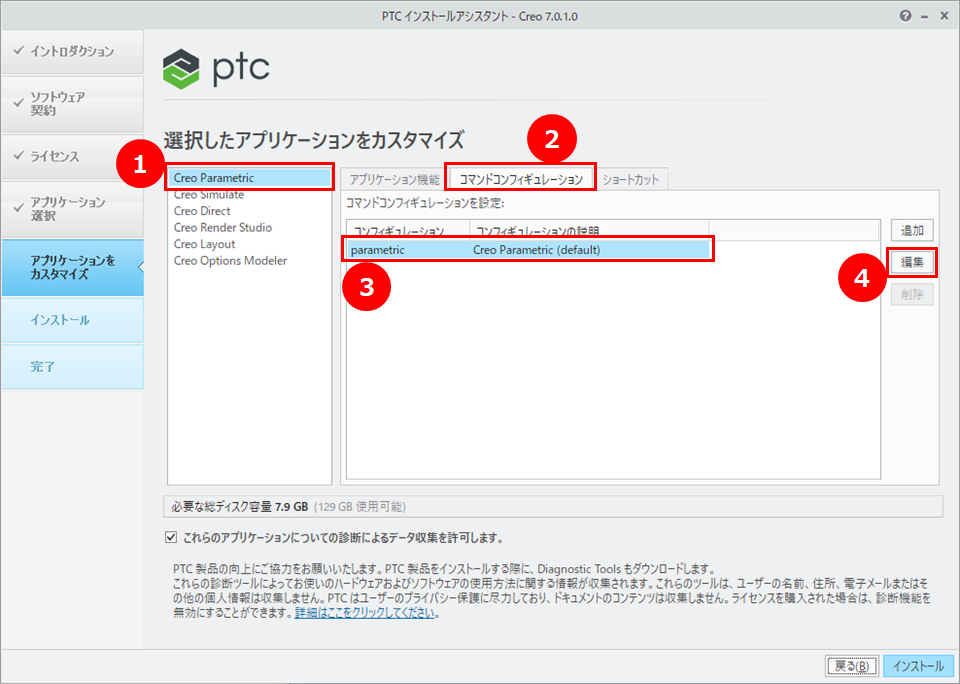
Task: Select Creo Simulate in application list
Action: (208, 195)
